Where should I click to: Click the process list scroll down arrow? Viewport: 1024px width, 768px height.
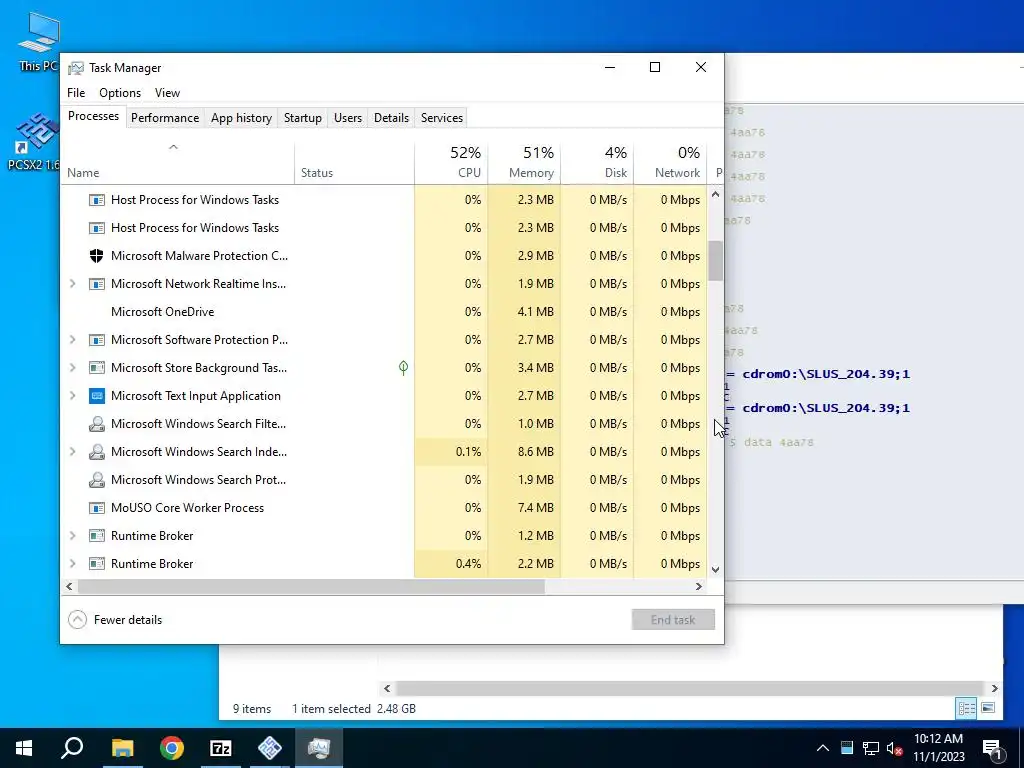[x=716, y=569]
